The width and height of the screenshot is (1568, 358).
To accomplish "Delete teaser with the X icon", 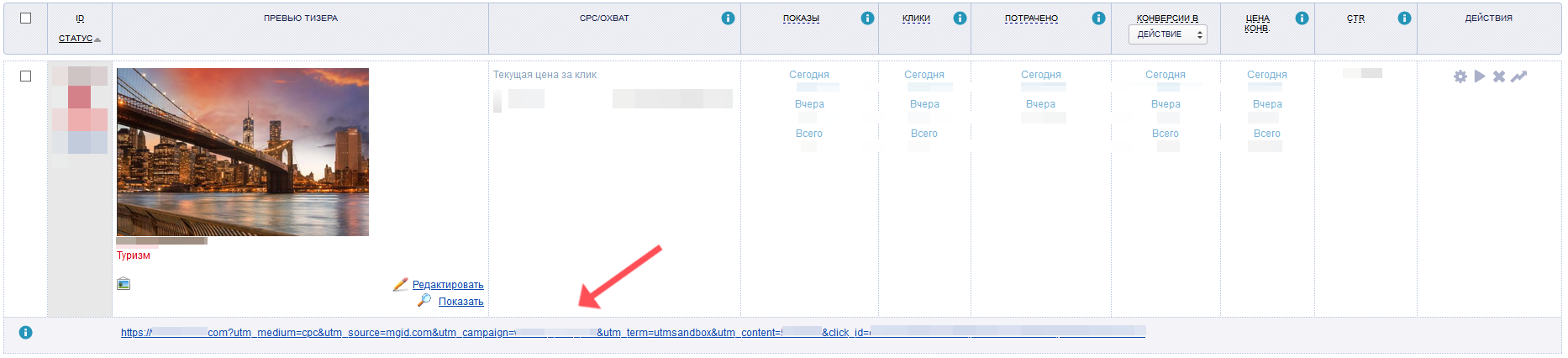I will 1499,76.
